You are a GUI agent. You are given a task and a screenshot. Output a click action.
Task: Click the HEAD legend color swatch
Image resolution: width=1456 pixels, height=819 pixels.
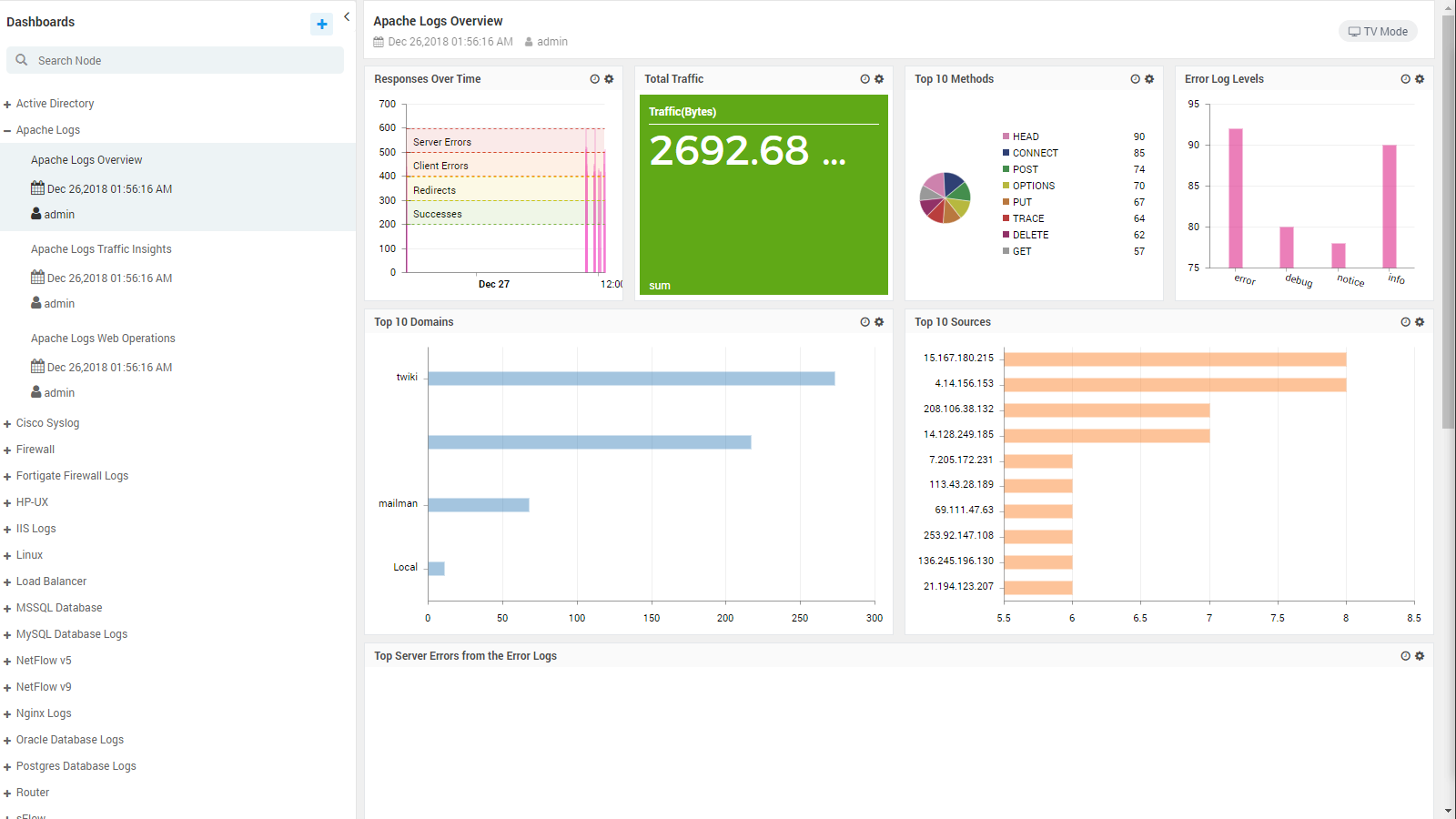click(1006, 136)
